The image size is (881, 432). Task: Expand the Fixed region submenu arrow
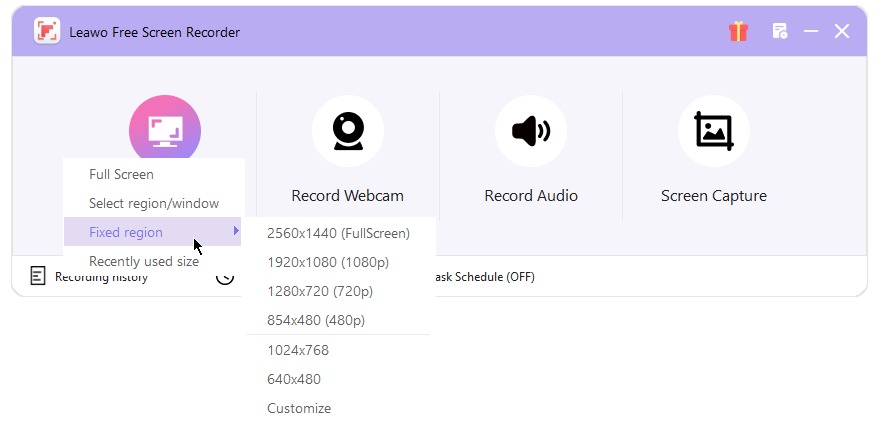coord(236,231)
